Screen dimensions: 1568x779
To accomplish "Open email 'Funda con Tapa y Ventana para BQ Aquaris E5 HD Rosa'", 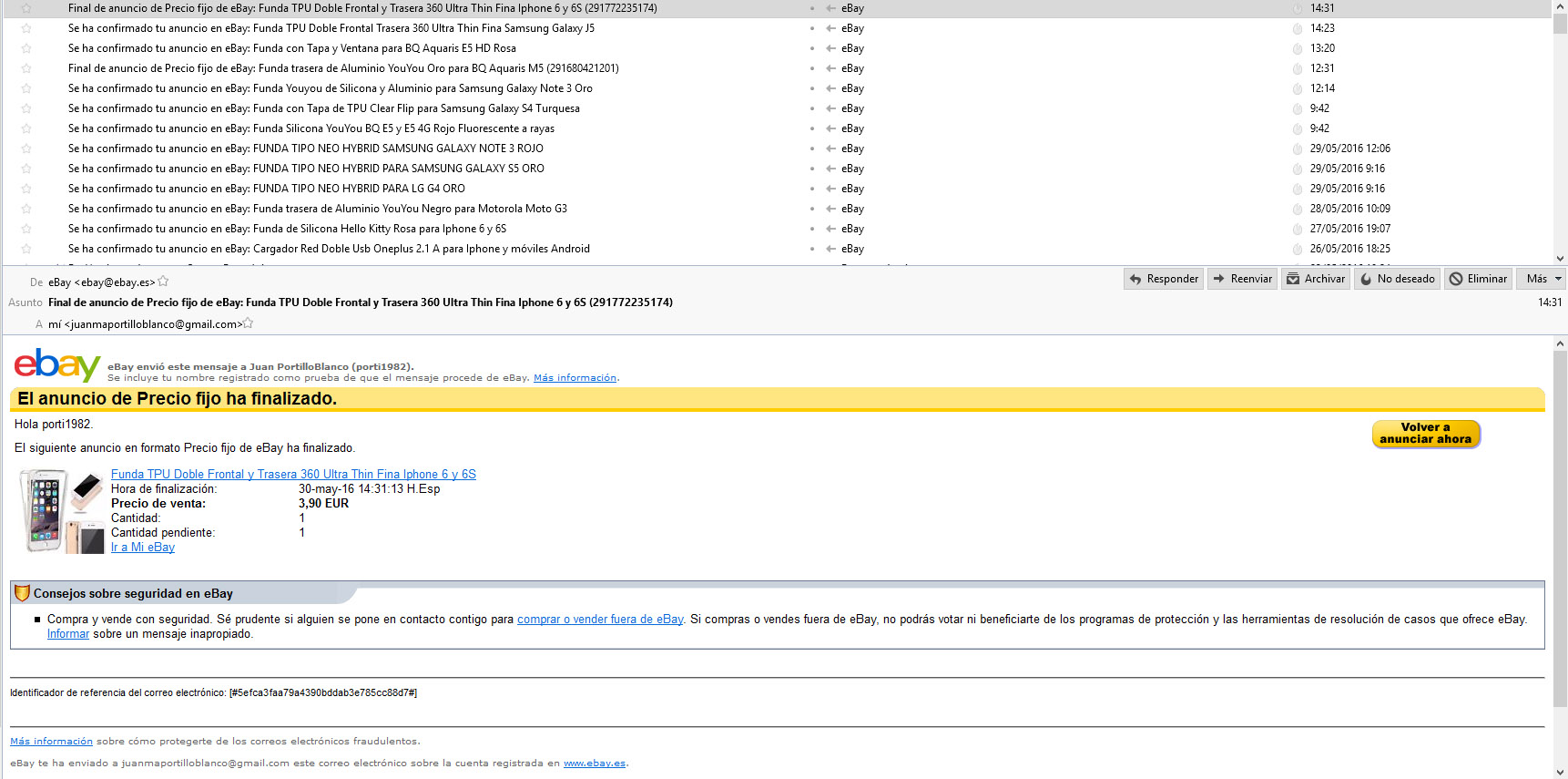I will click(x=291, y=48).
